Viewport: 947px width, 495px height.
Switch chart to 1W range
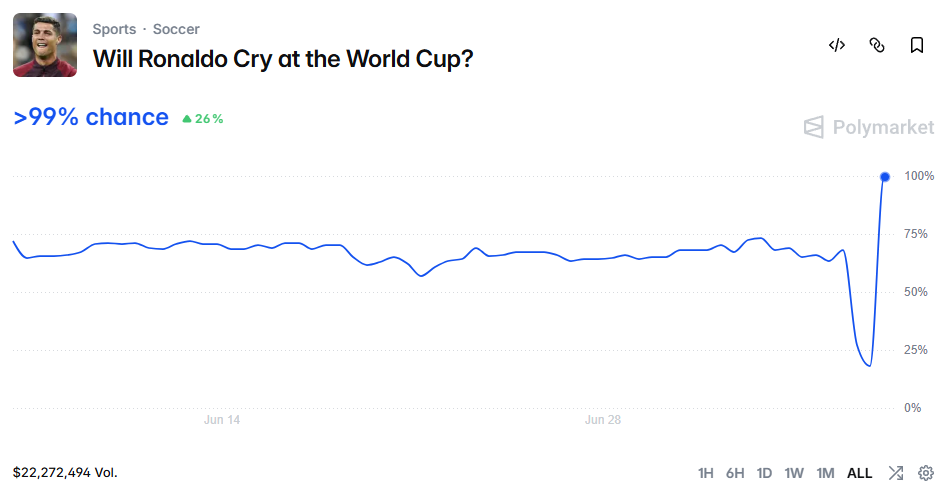pyautogui.click(x=794, y=473)
